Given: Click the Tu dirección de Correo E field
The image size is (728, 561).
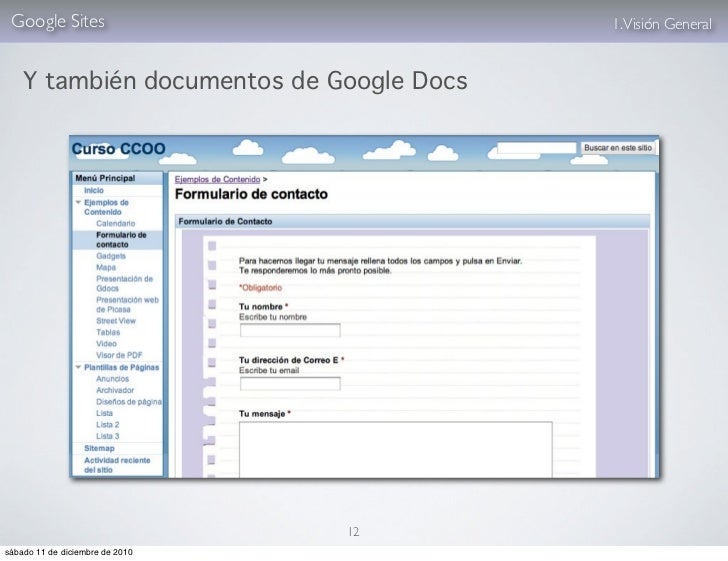Looking at the screenshot, I should point(290,384).
